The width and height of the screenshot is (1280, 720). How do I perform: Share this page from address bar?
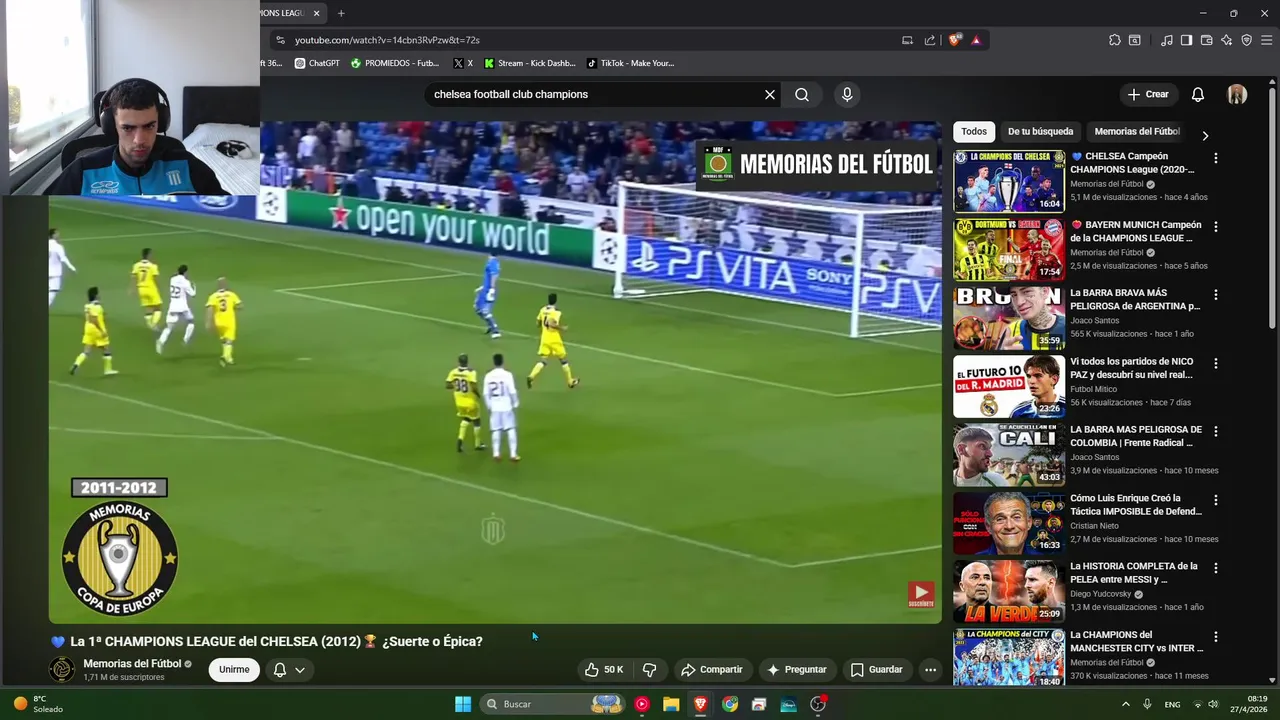click(x=930, y=40)
